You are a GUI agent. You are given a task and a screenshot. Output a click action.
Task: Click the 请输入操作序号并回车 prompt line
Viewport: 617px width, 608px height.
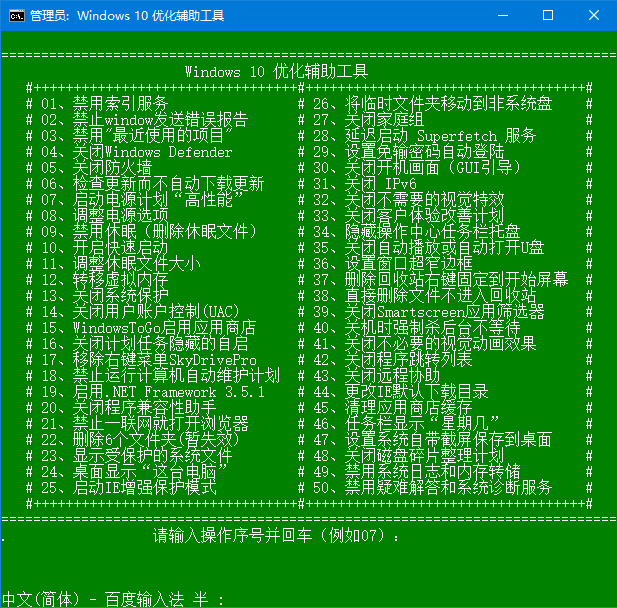pyautogui.click(x=275, y=536)
